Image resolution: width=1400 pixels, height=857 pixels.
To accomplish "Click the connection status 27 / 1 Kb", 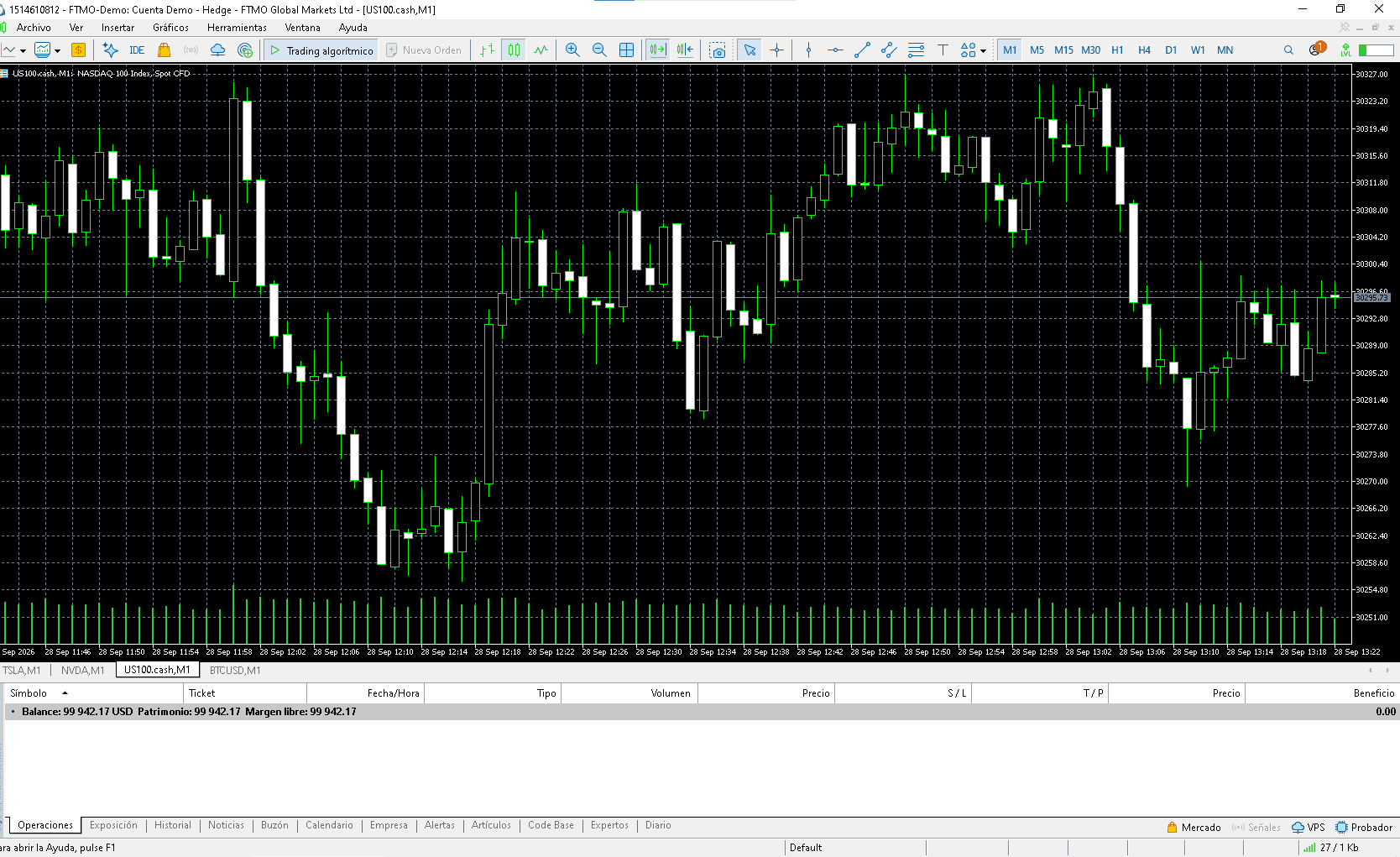I will 1331,847.
